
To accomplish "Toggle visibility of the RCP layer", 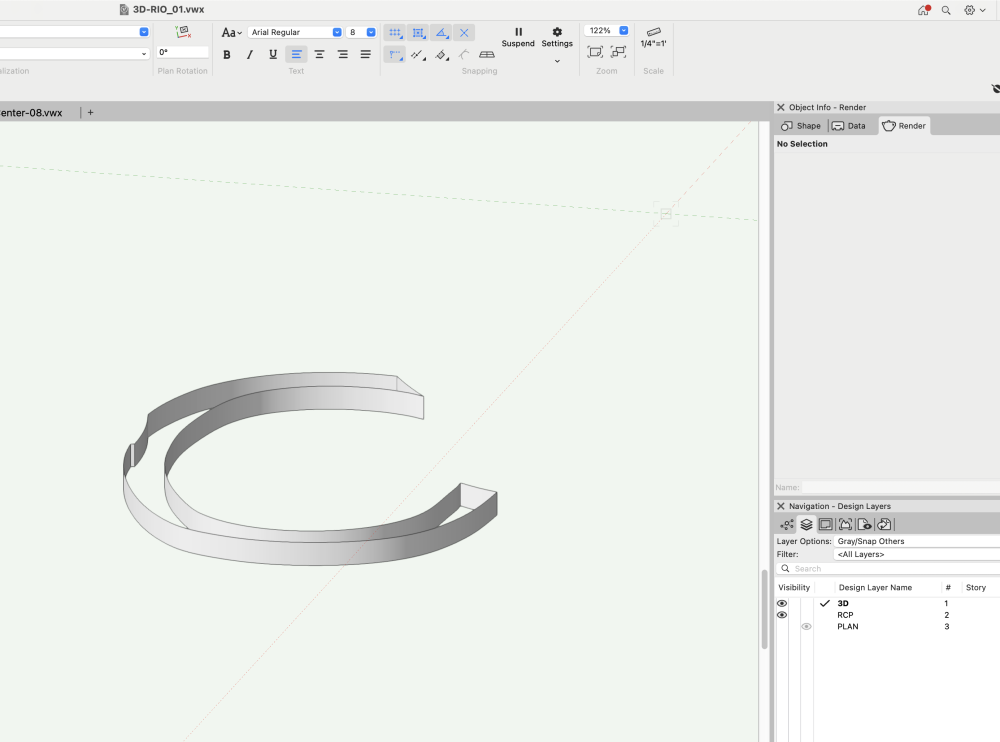I will point(782,615).
